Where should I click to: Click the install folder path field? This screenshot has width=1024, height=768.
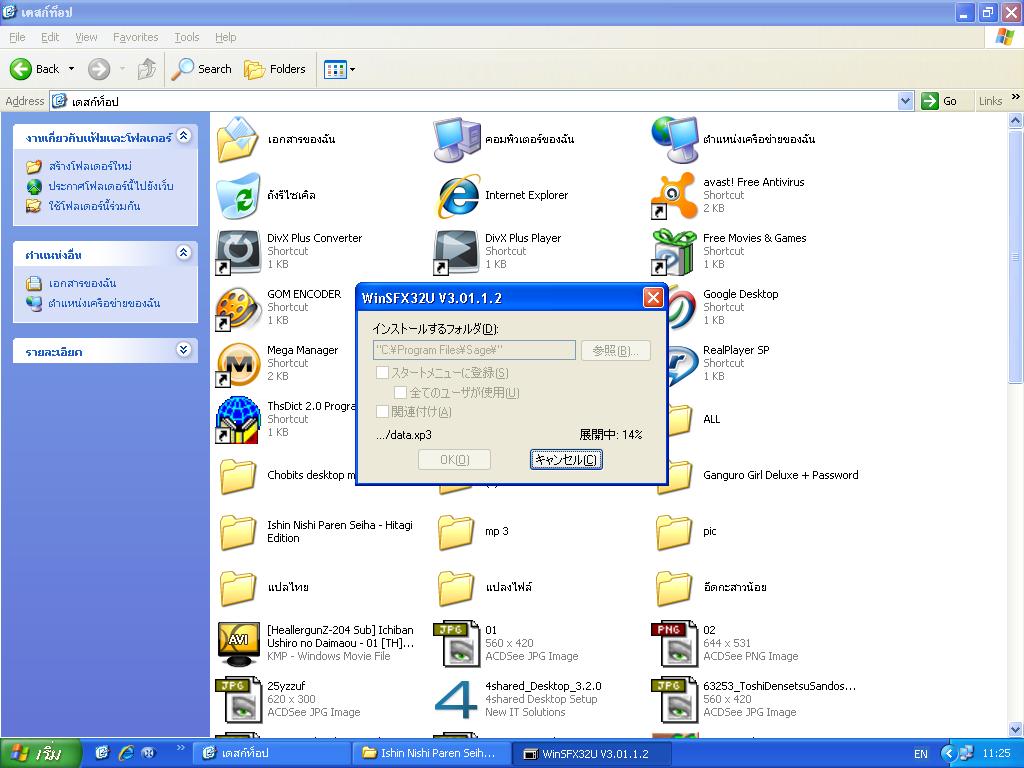pos(474,350)
